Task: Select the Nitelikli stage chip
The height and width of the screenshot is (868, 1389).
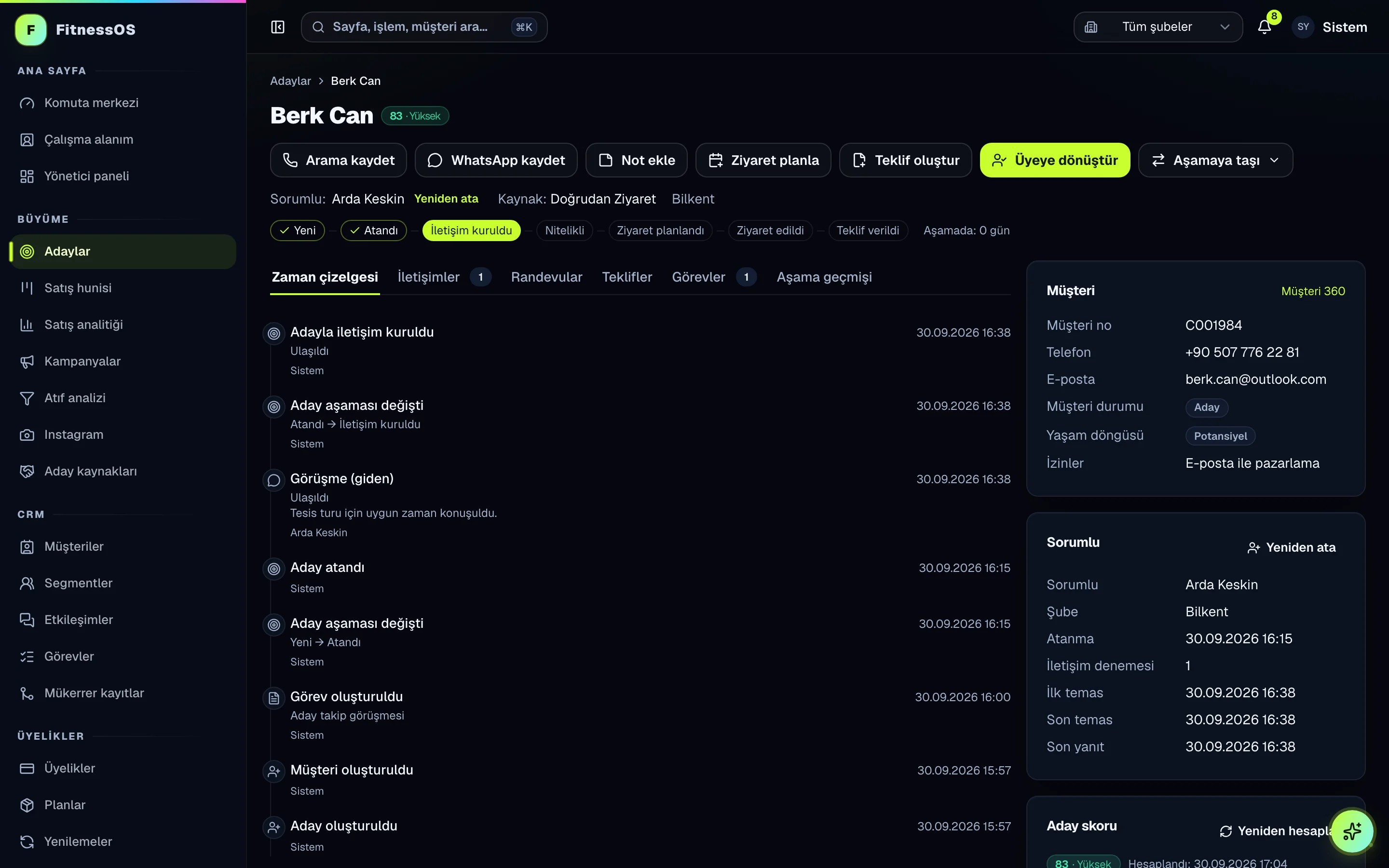Action: (x=564, y=230)
